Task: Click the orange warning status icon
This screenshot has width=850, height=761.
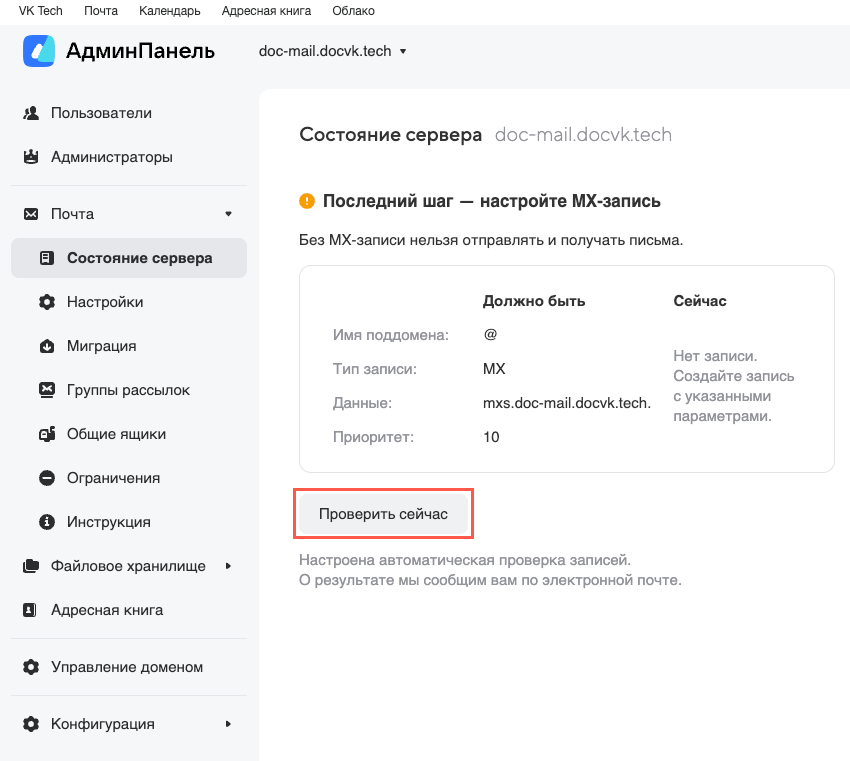Action: coord(307,201)
